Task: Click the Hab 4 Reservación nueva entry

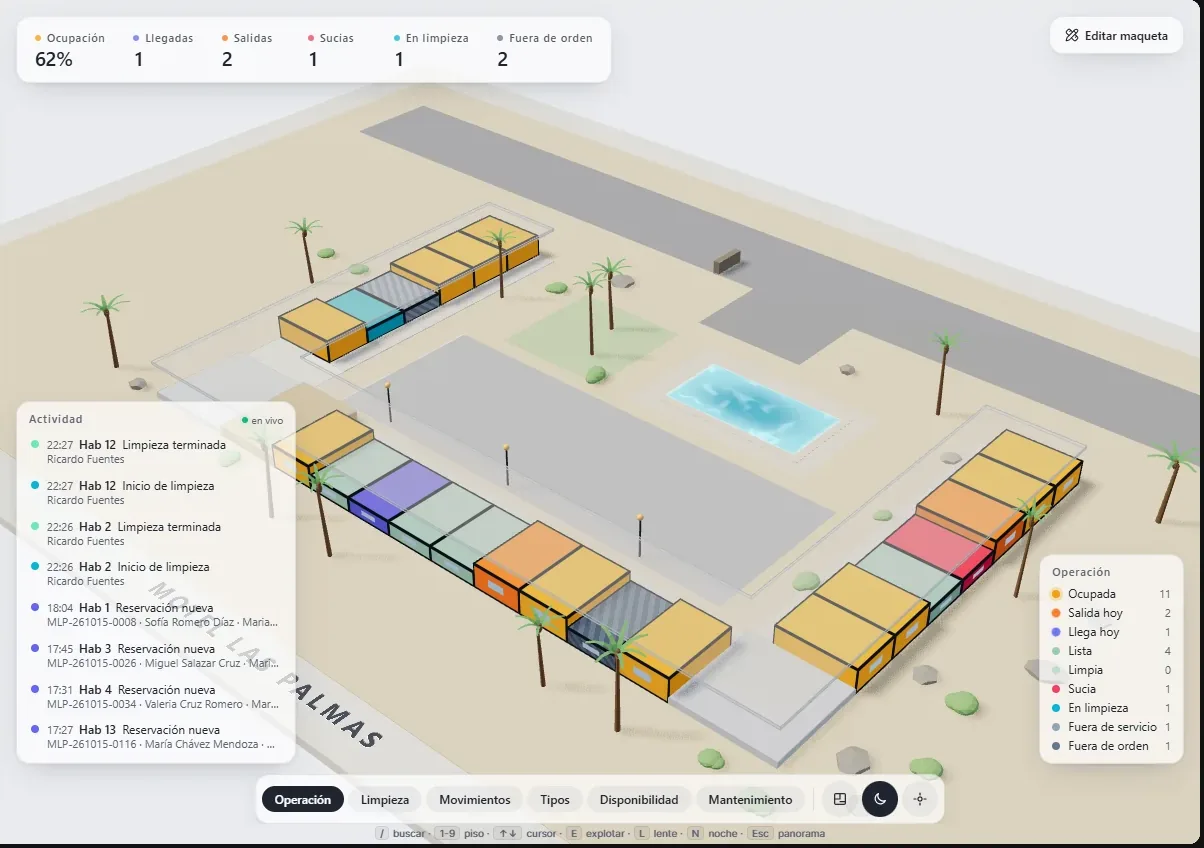Action: pos(156,696)
